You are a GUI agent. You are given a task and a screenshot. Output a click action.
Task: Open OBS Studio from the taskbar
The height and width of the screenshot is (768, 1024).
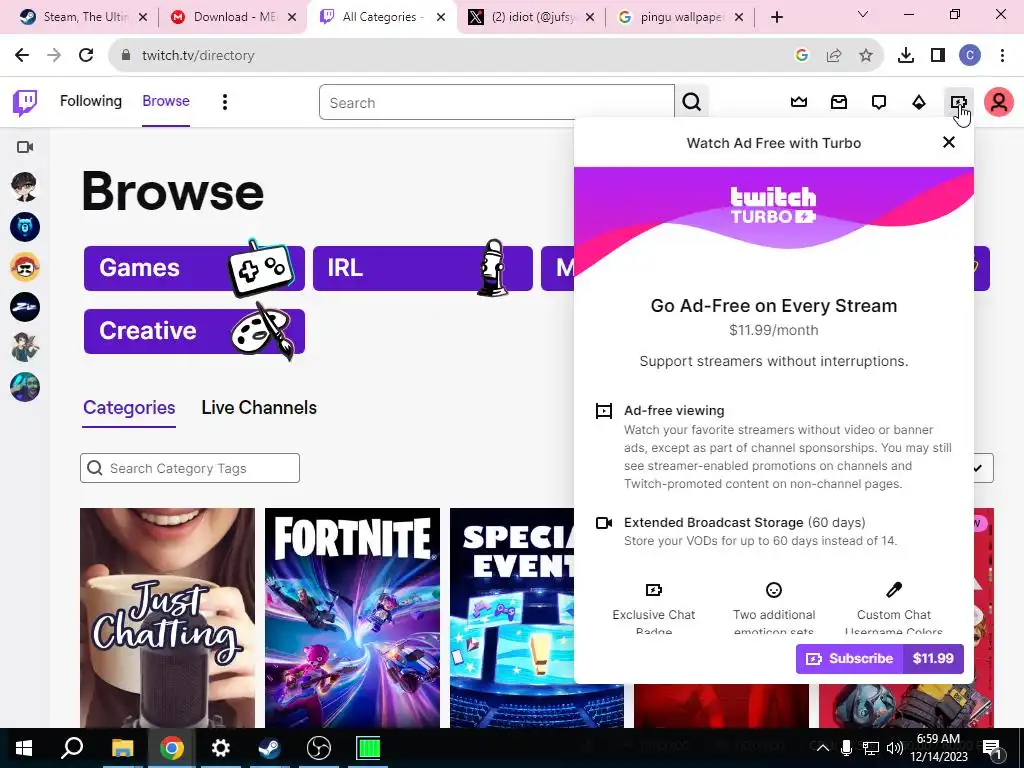(319, 748)
